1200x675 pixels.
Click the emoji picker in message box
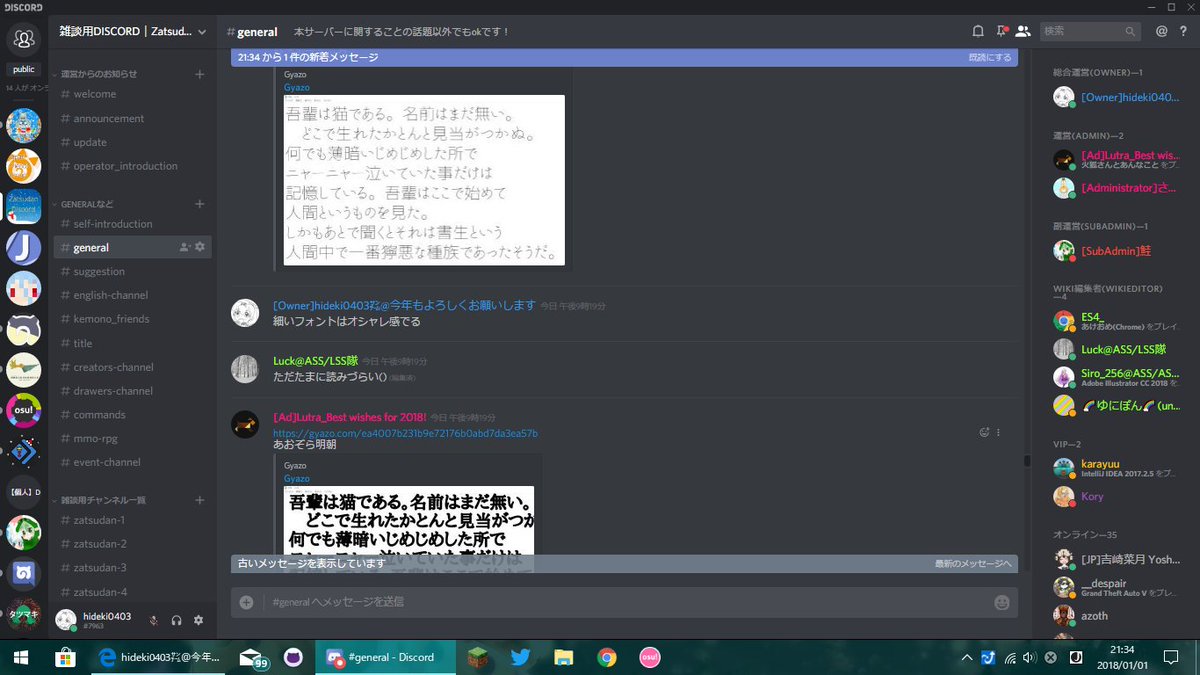click(1001, 602)
